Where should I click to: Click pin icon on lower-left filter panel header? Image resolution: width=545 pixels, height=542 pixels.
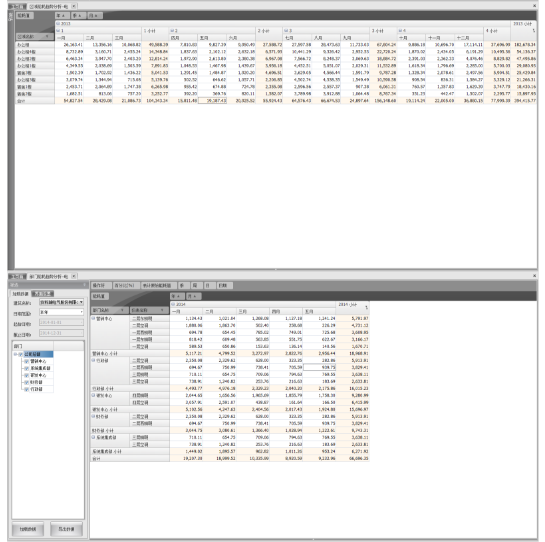[84, 285]
